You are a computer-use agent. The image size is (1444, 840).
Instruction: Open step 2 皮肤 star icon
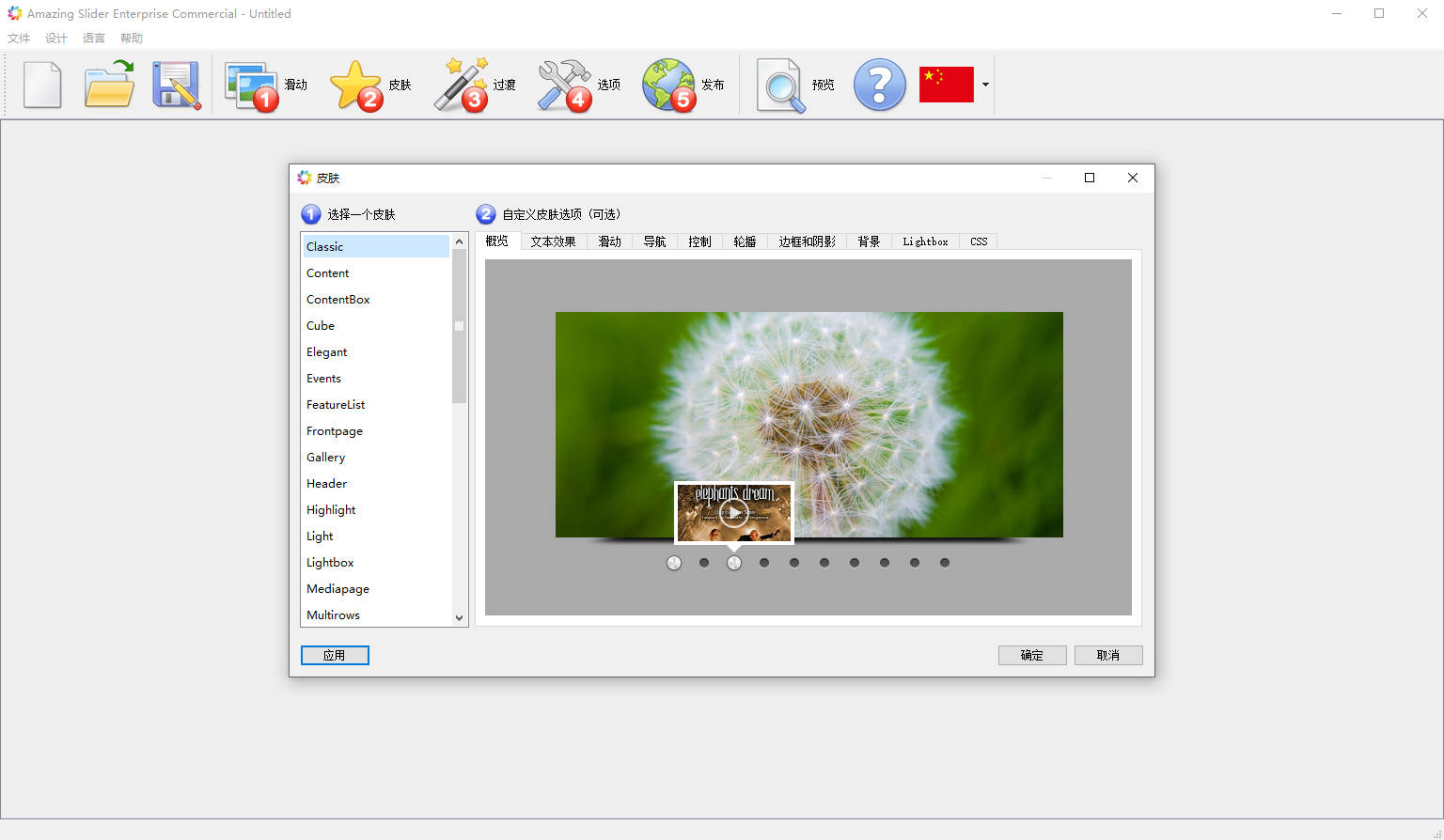click(x=356, y=86)
